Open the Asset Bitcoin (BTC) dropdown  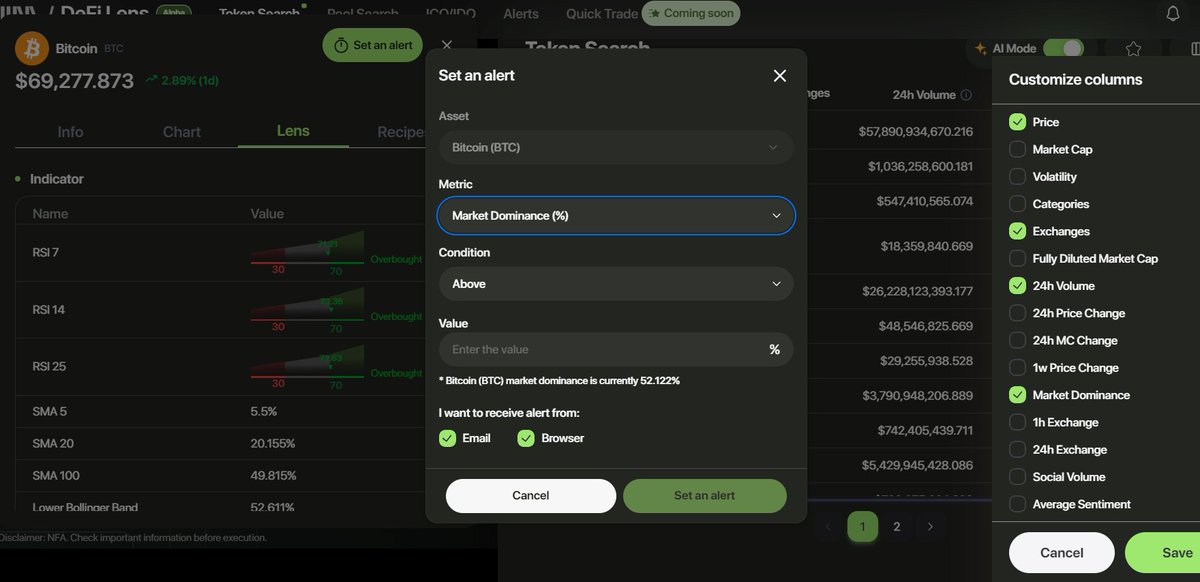click(616, 147)
